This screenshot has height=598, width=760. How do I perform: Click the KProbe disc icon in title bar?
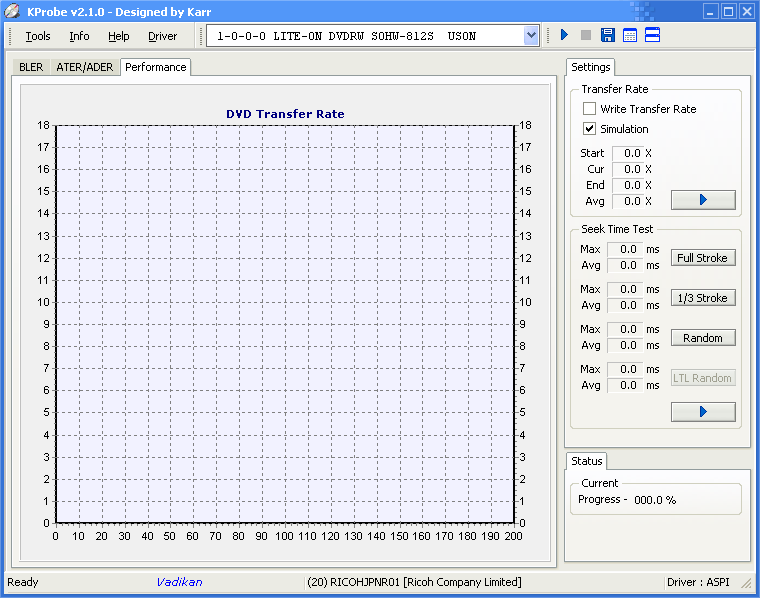tap(12, 11)
